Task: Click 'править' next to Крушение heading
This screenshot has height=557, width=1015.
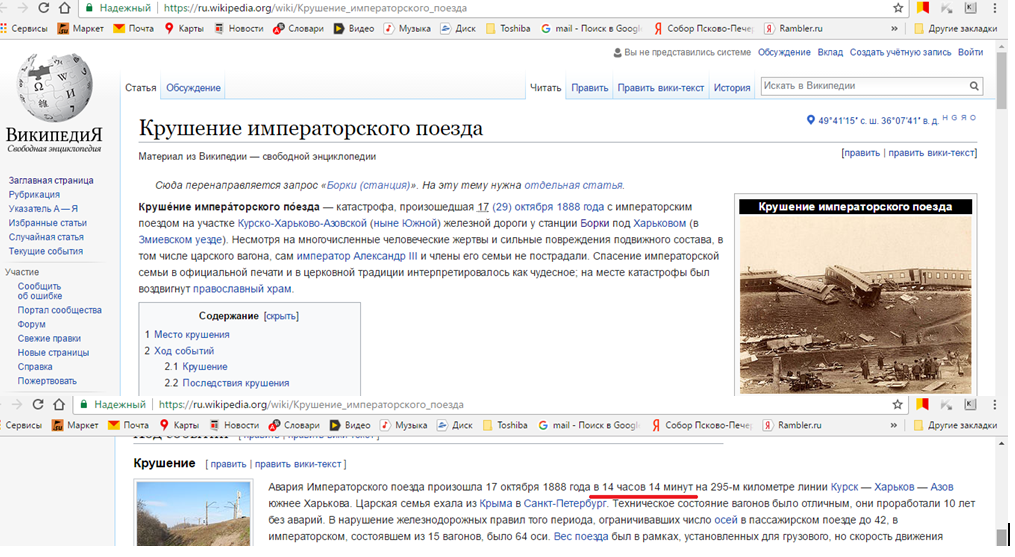Action: (x=228, y=464)
